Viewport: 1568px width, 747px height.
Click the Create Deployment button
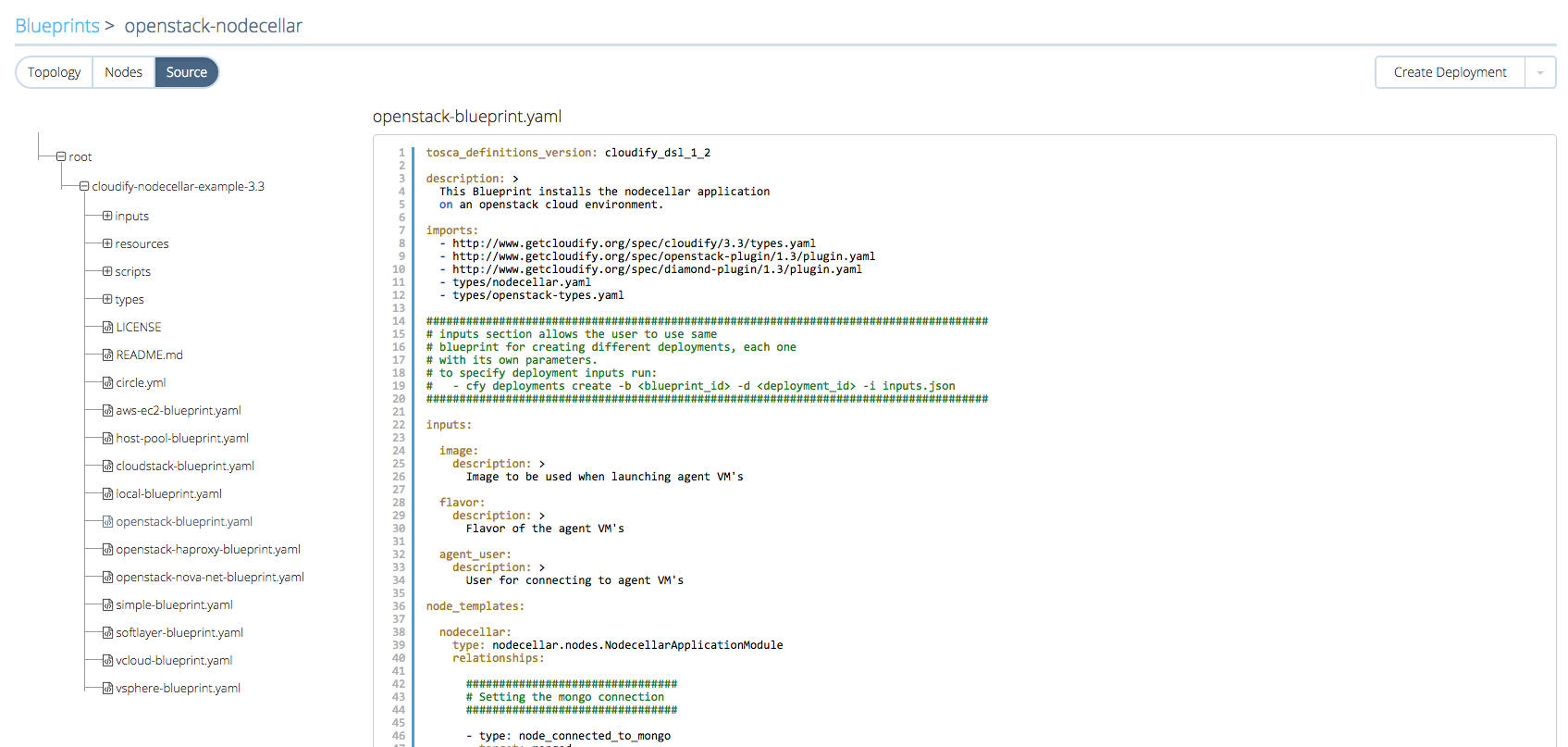pos(1450,72)
